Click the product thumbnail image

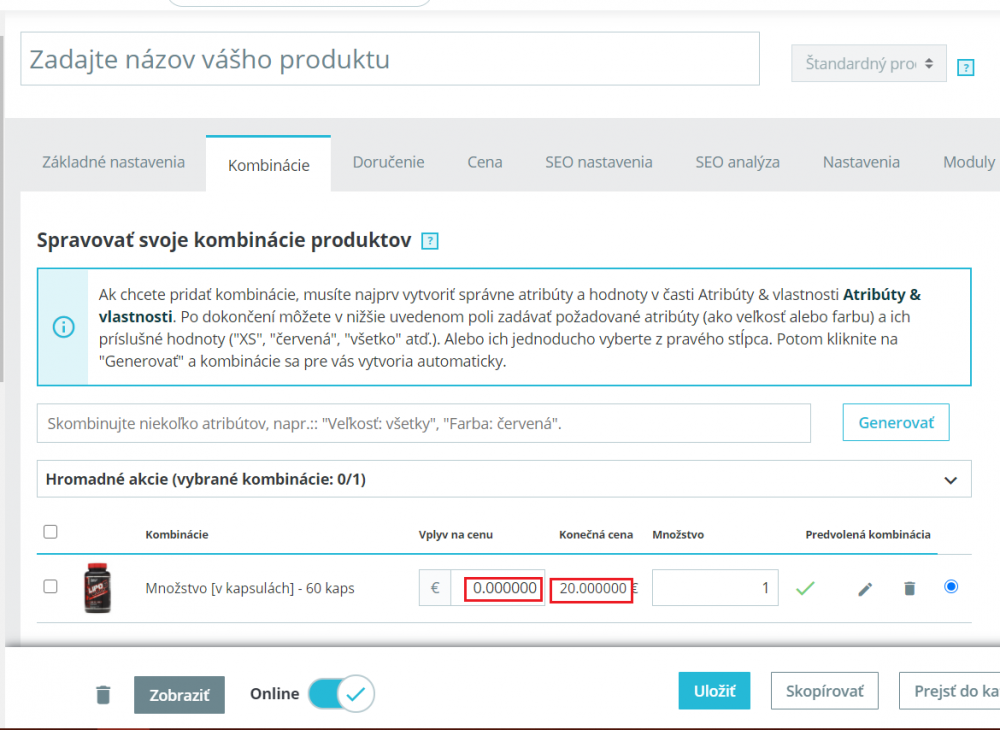click(x=98, y=588)
